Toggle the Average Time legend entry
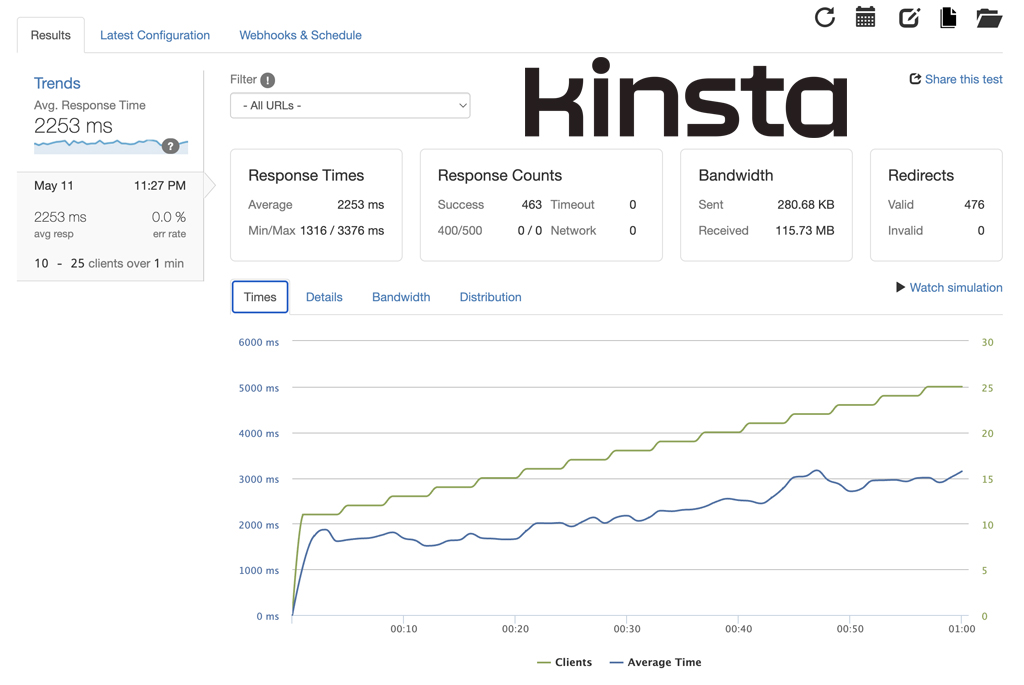This screenshot has height=685, width=1024. tap(655, 662)
